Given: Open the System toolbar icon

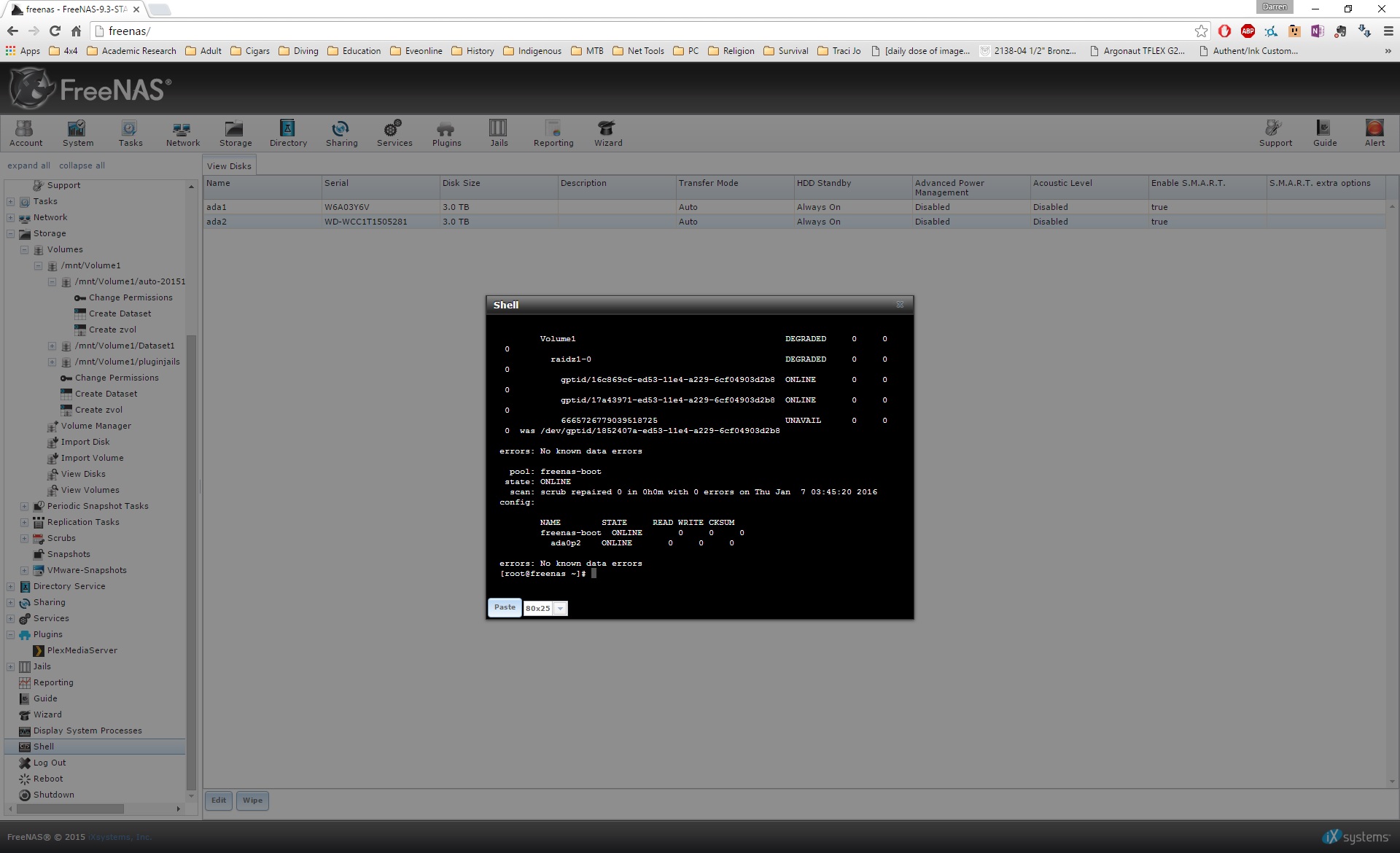Looking at the screenshot, I should pyautogui.click(x=77, y=133).
